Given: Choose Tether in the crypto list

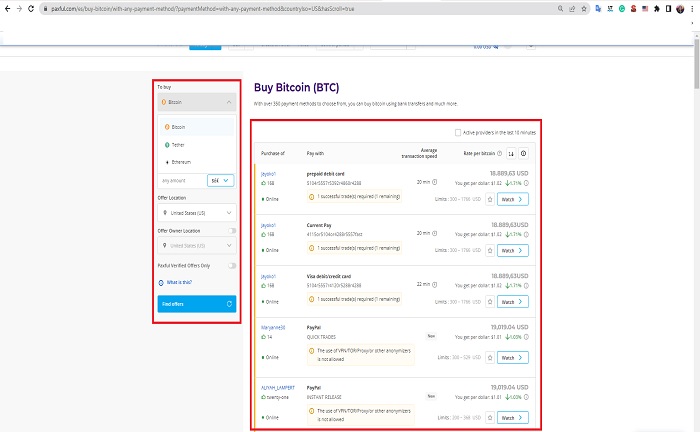Looking at the screenshot, I should pyautogui.click(x=196, y=145).
